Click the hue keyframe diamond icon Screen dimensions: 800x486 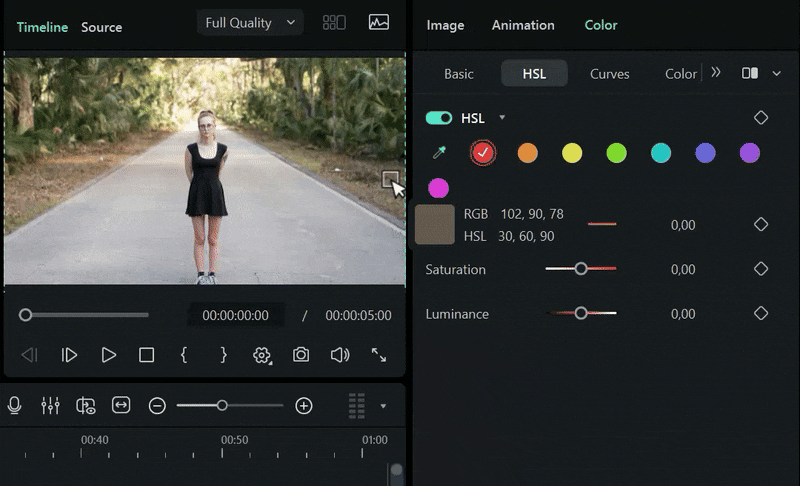(761, 224)
